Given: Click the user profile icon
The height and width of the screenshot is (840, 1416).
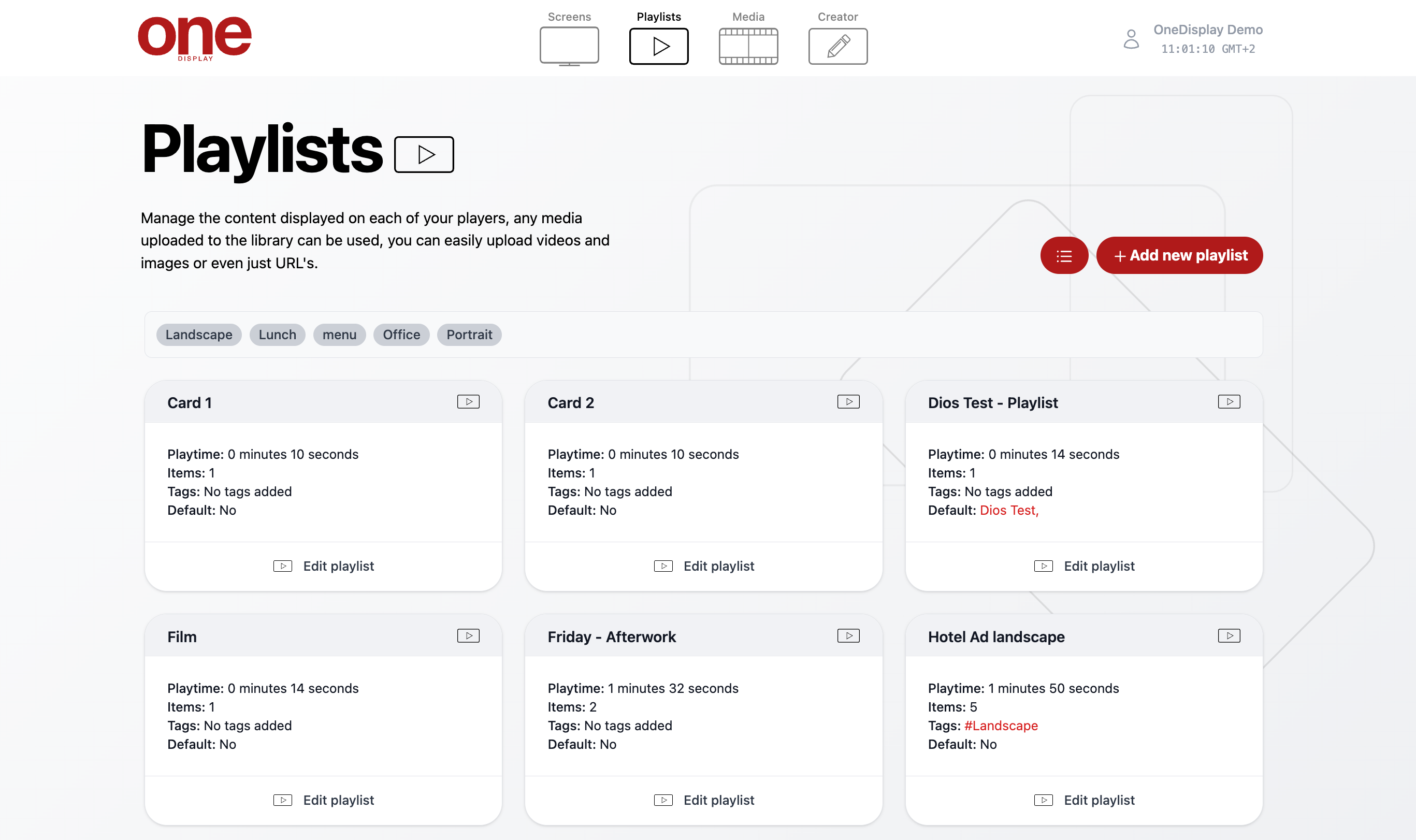Looking at the screenshot, I should point(1131,39).
